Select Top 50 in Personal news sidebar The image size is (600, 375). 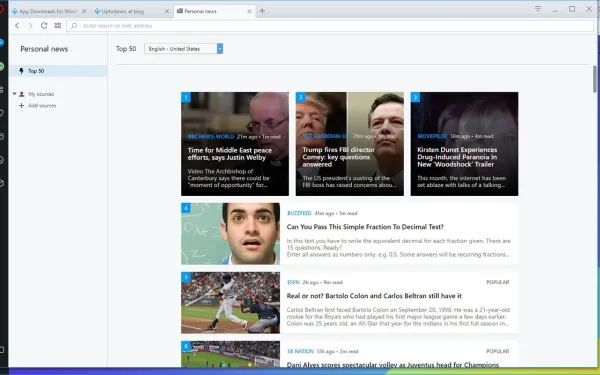point(58,71)
